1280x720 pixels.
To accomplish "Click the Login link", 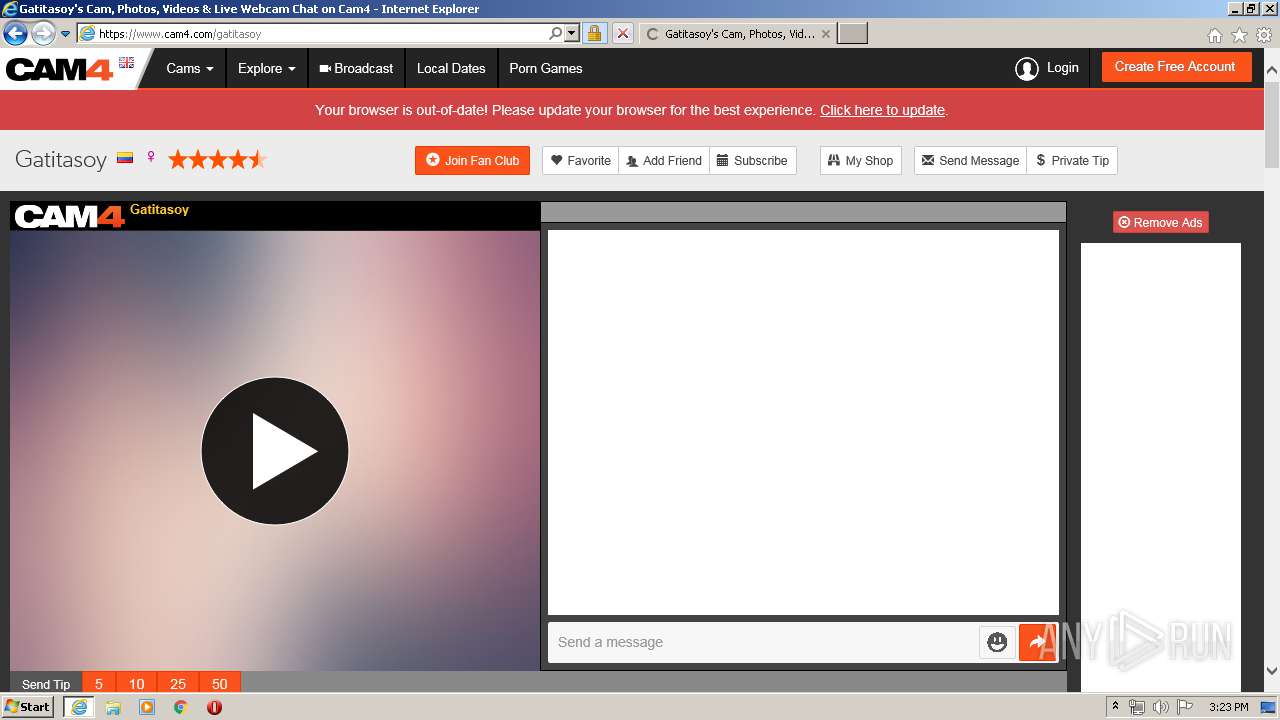I will 1062,68.
